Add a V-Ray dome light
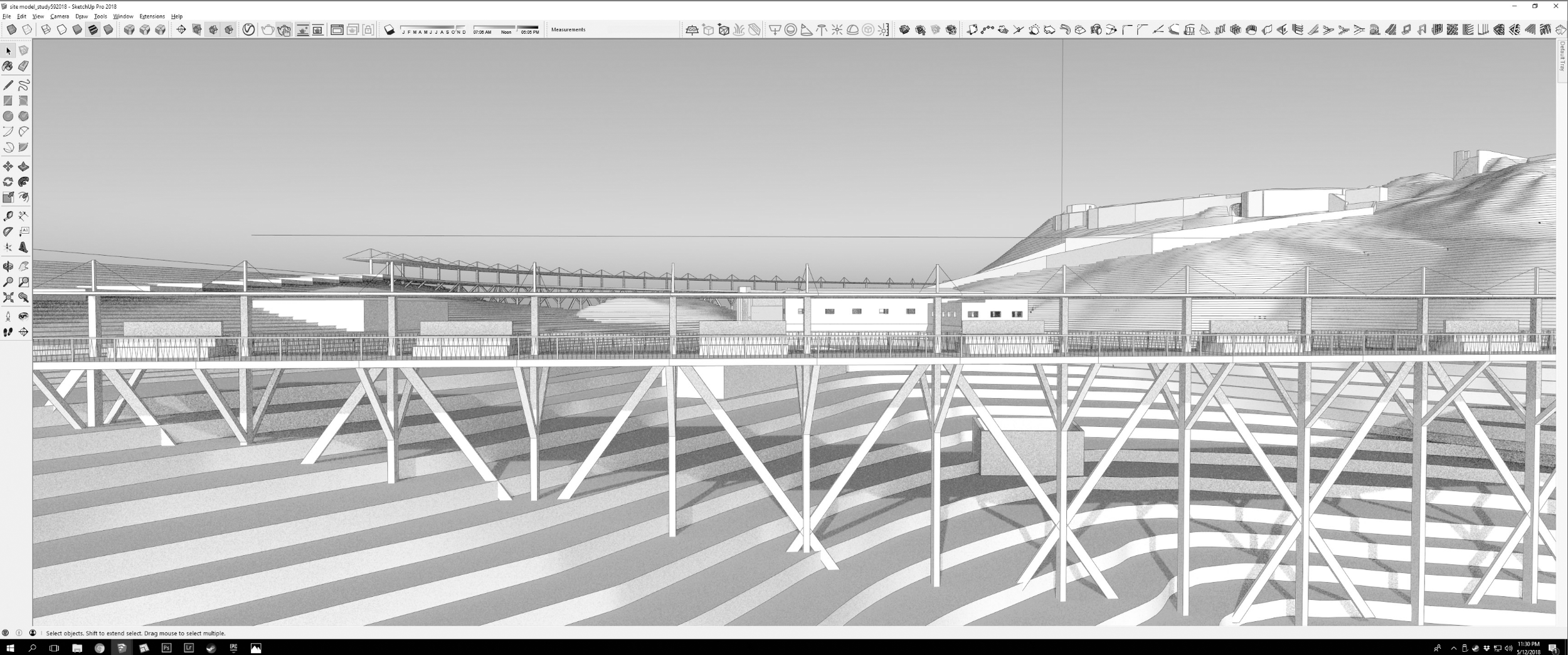 pos(852,29)
